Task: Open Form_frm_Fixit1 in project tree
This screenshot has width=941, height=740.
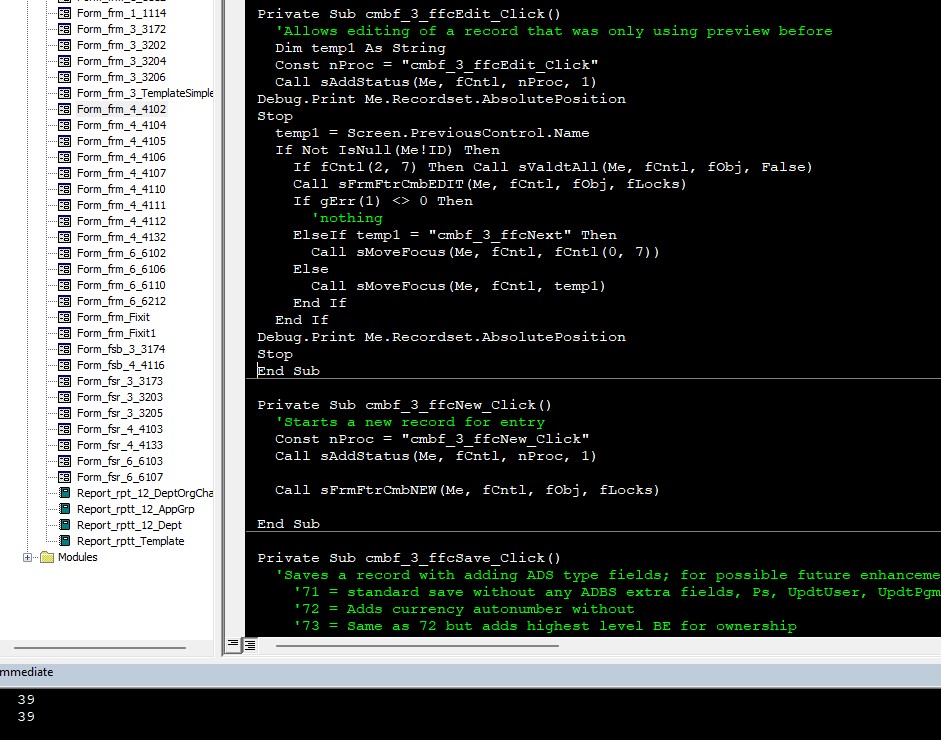Action: 116,333
